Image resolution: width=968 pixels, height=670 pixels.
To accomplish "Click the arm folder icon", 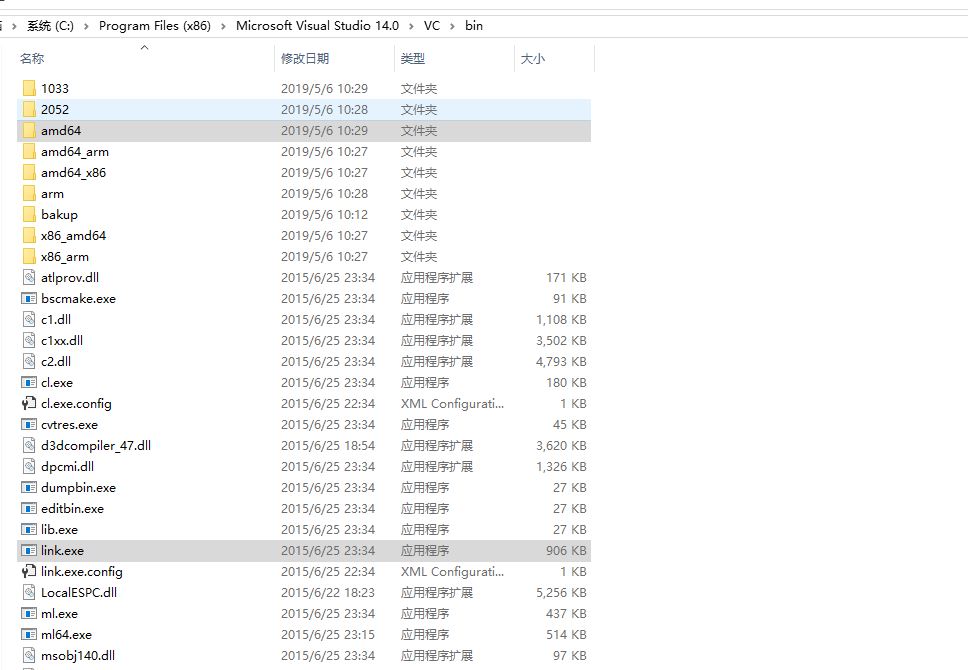I will coord(29,193).
